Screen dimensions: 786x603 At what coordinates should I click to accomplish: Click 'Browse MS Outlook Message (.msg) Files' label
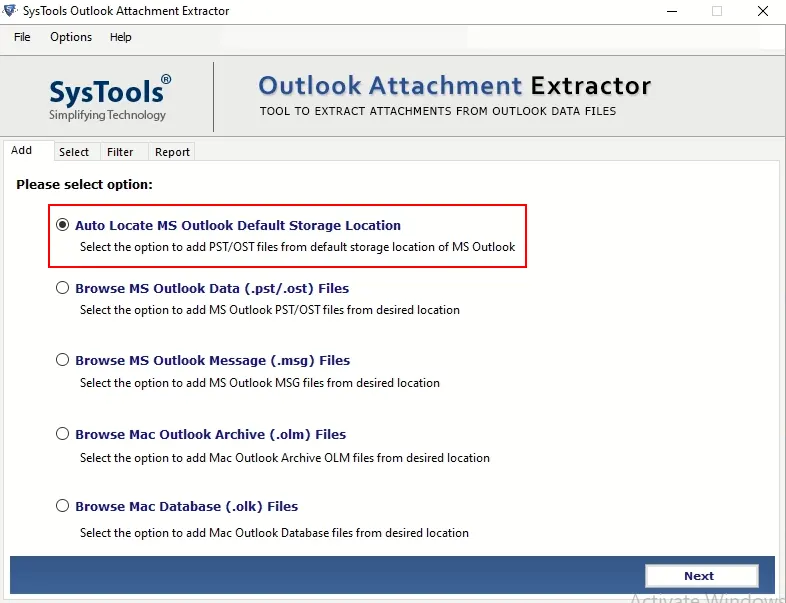tap(213, 360)
